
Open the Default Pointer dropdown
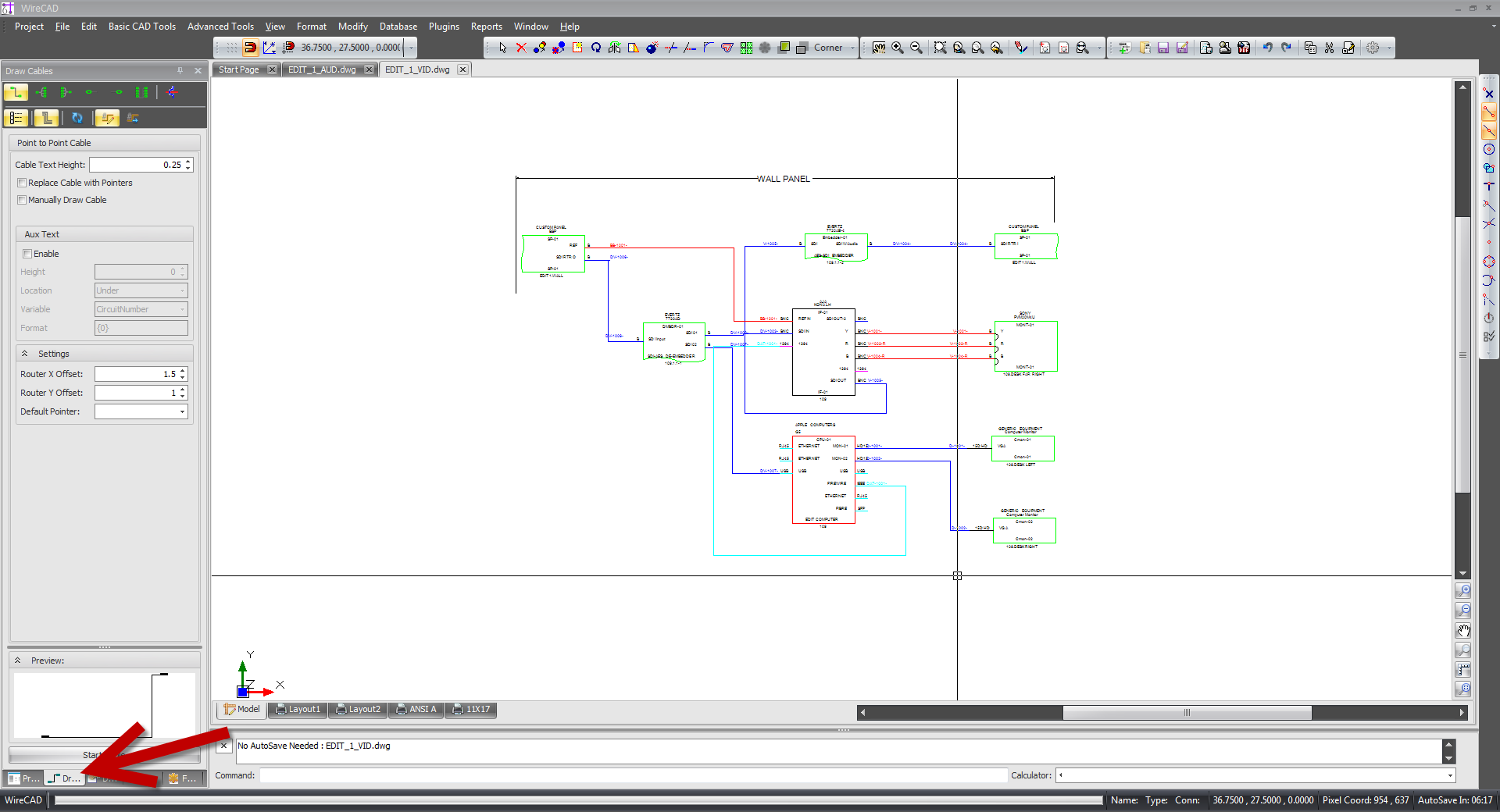pyautogui.click(x=183, y=411)
